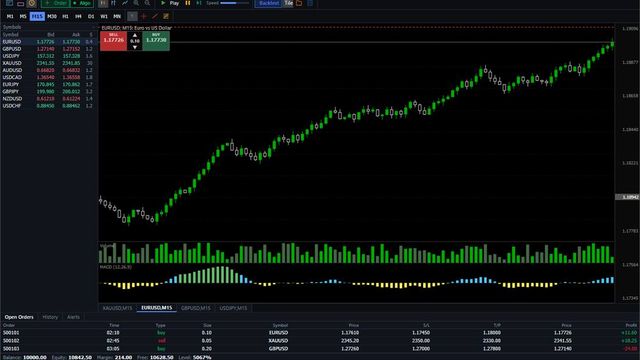Select the M15 timeframe

point(37,16)
